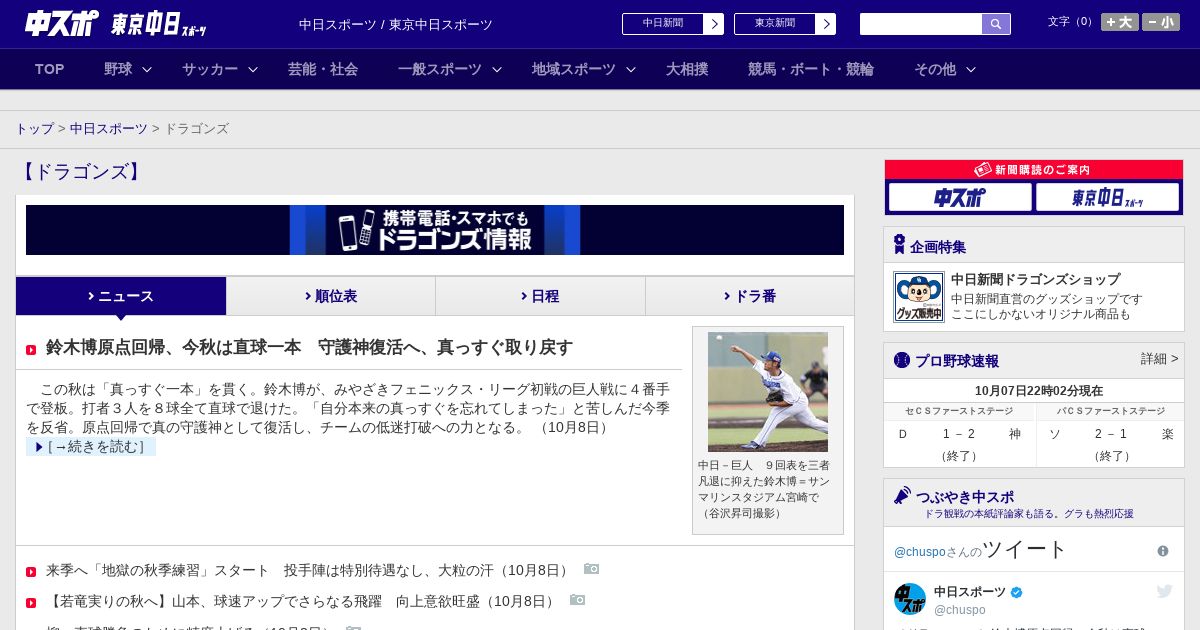Viewport: 1200px width, 630px height.
Task: Click the 東京新聞 arrow icon
Action: click(x=826, y=24)
